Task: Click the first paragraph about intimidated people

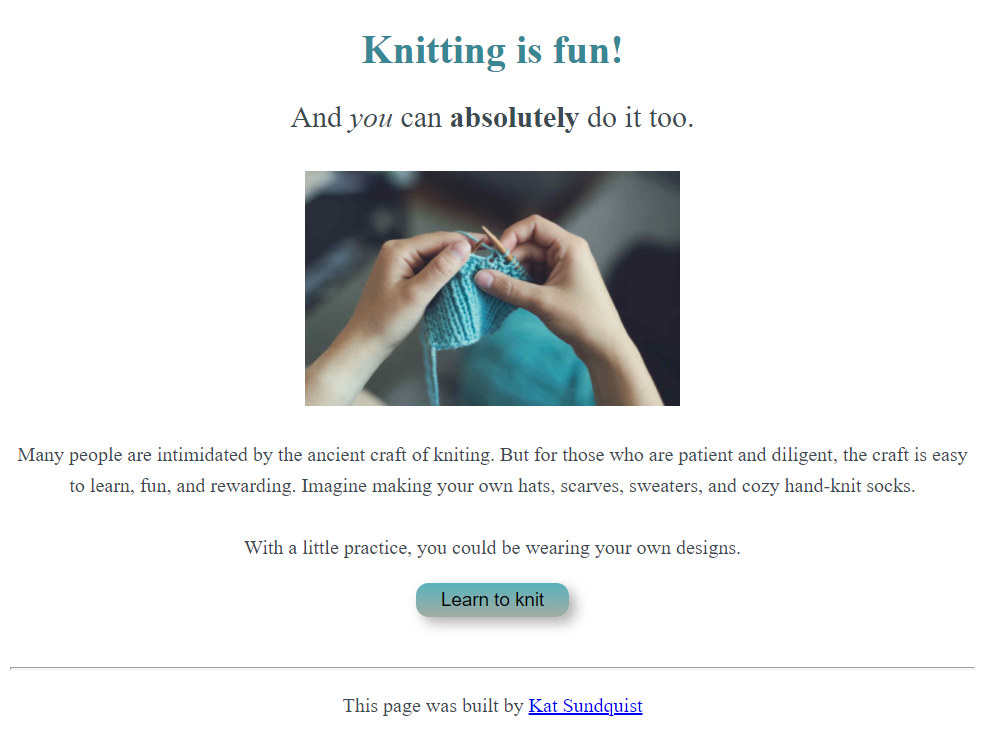Action: (x=492, y=470)
